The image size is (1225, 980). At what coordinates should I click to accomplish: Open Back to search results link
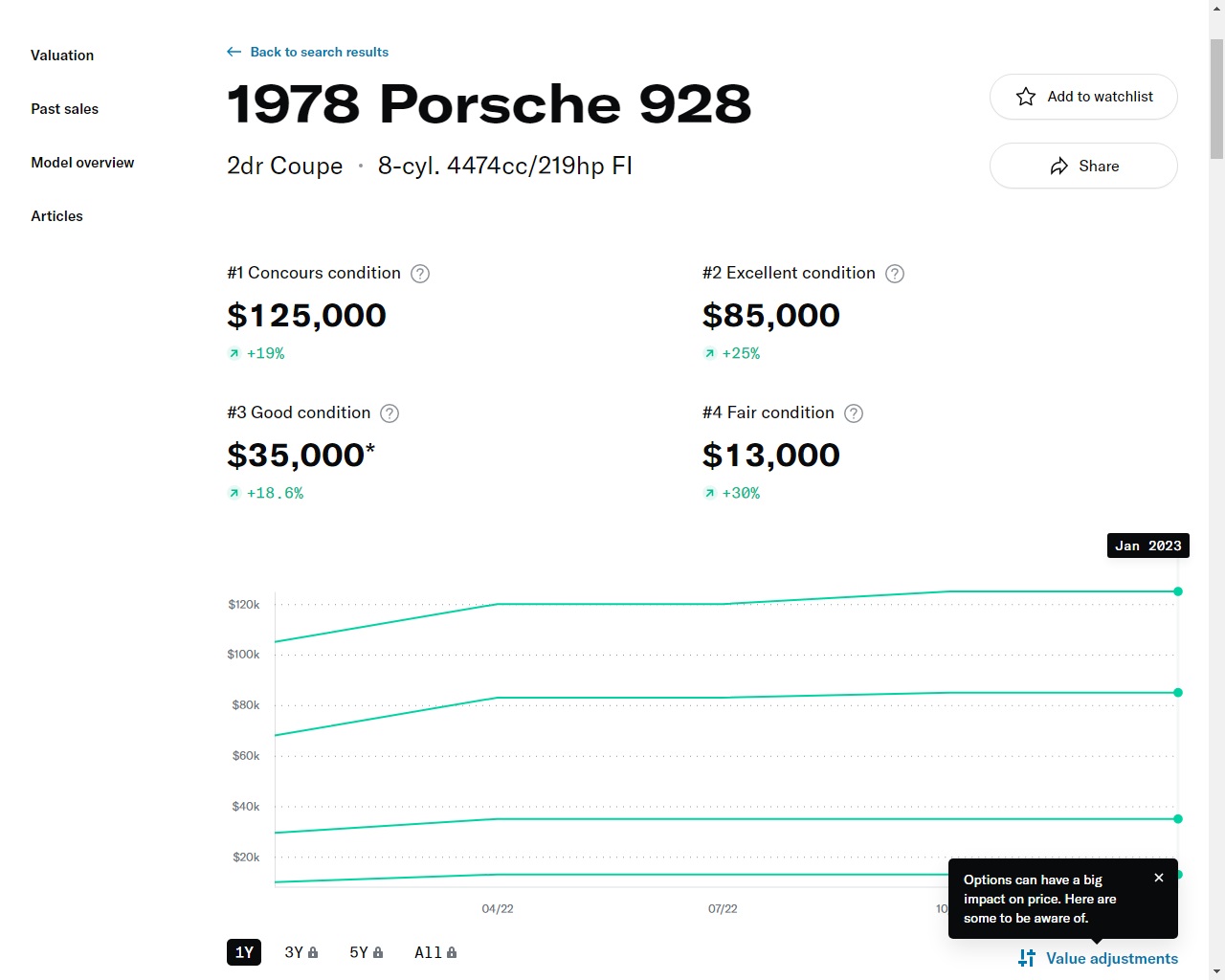(319, 52)
